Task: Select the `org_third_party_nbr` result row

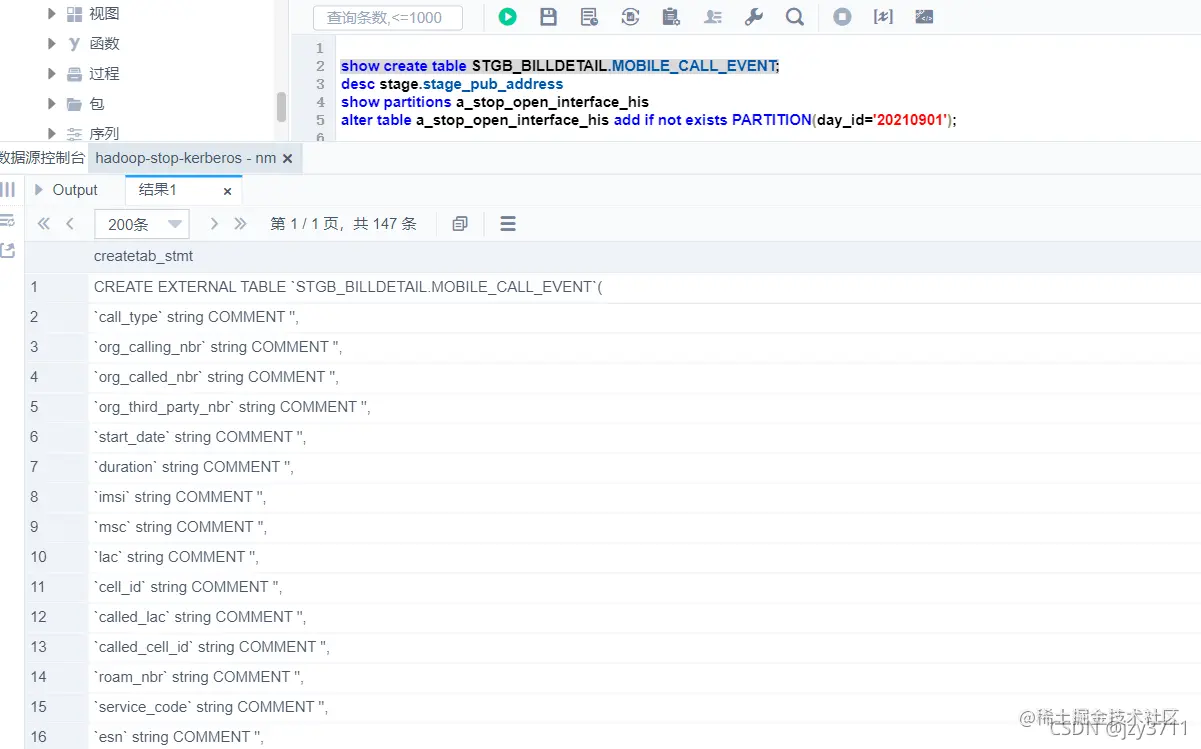Action: tap(612, 407)
